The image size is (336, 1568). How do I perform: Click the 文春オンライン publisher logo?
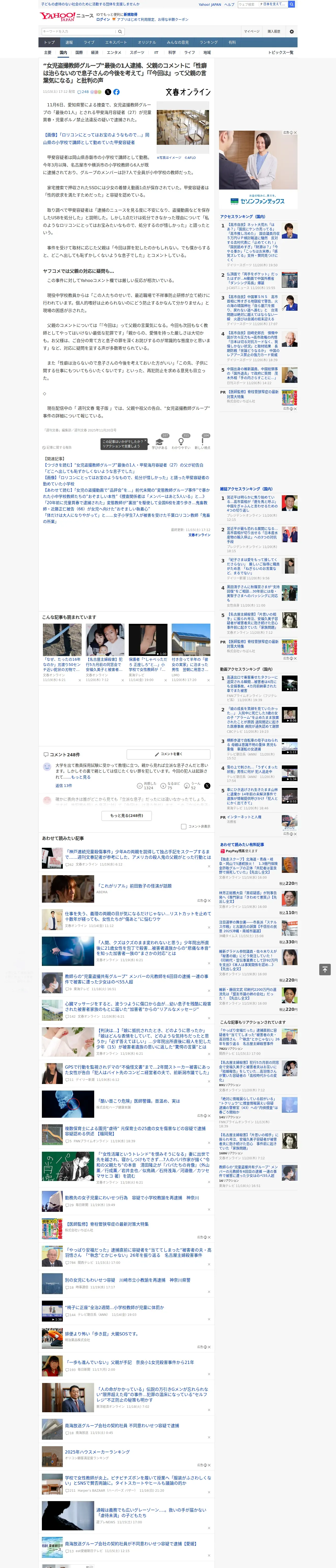[188, 92]
